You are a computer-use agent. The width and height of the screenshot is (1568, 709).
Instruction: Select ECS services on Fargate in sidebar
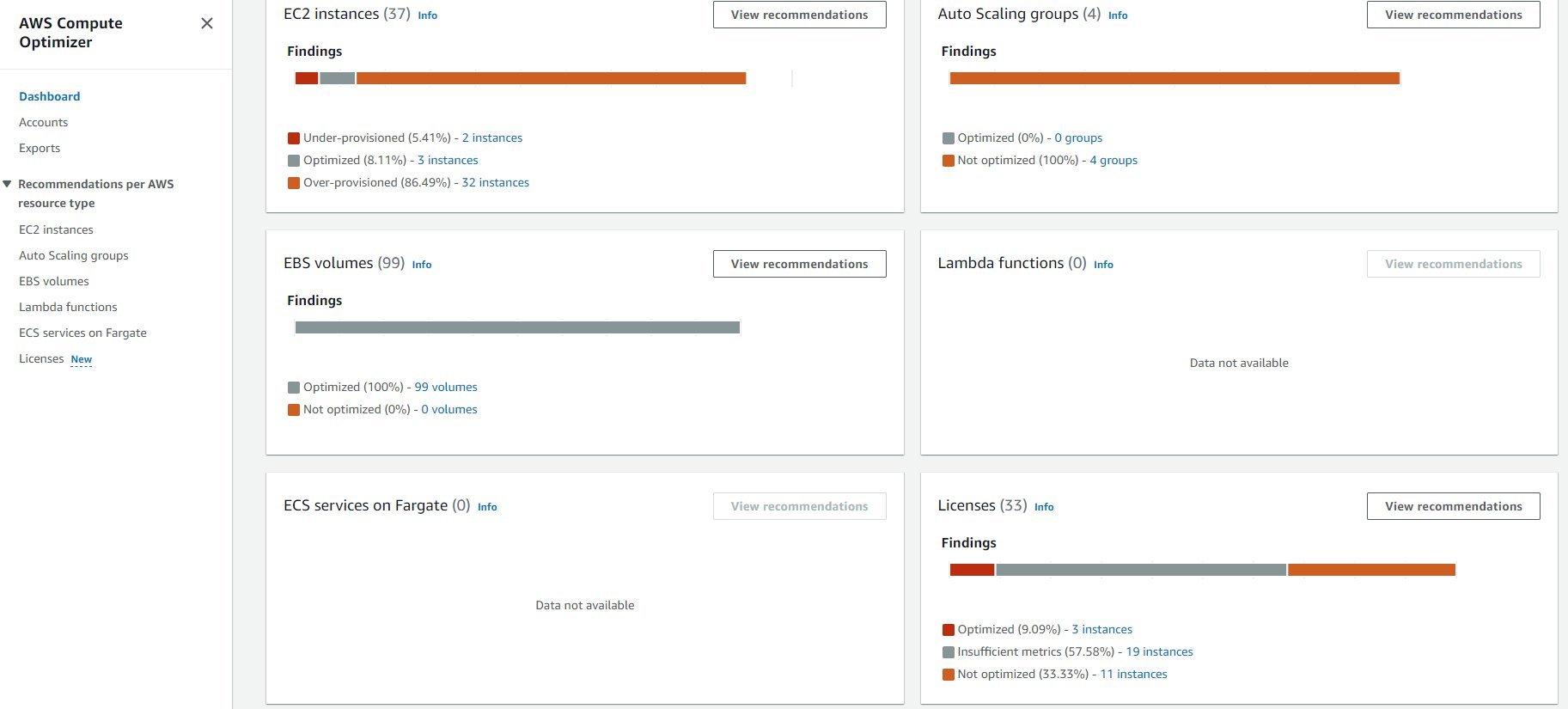82,333
